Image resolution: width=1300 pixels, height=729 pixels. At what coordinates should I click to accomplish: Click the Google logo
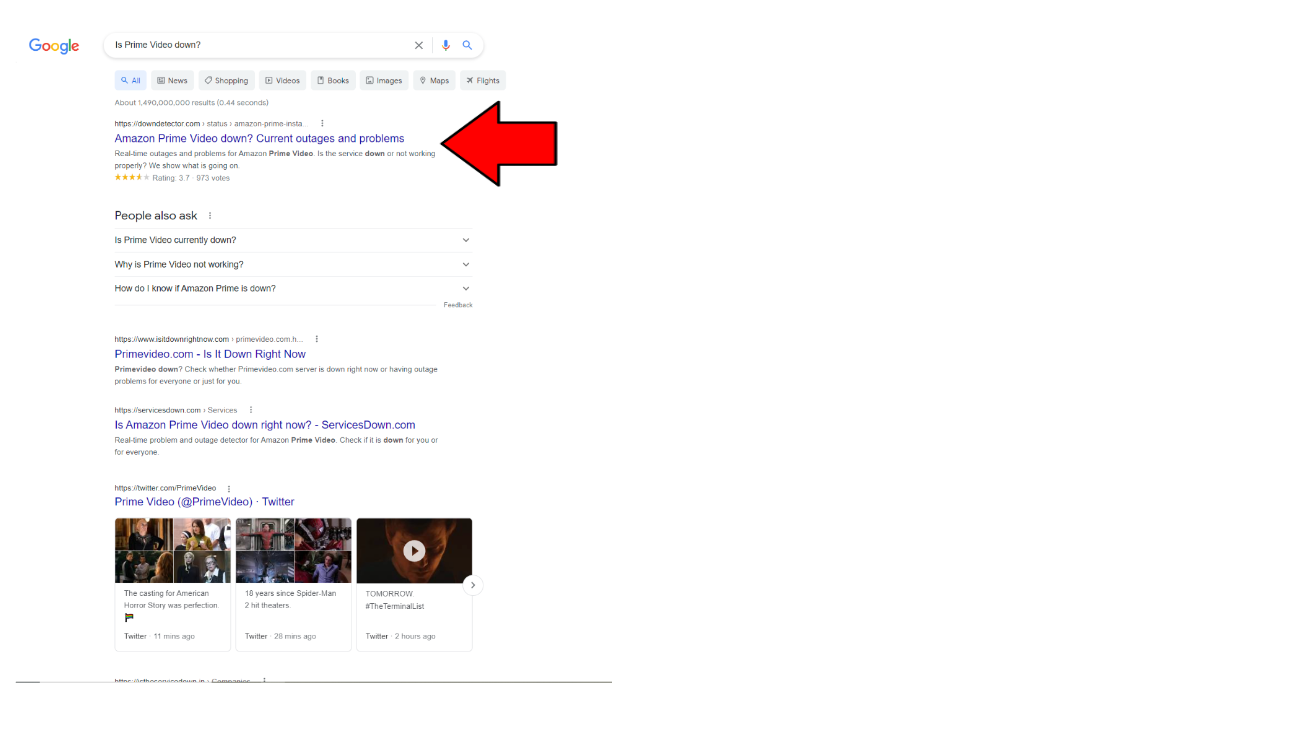point(54,46)
